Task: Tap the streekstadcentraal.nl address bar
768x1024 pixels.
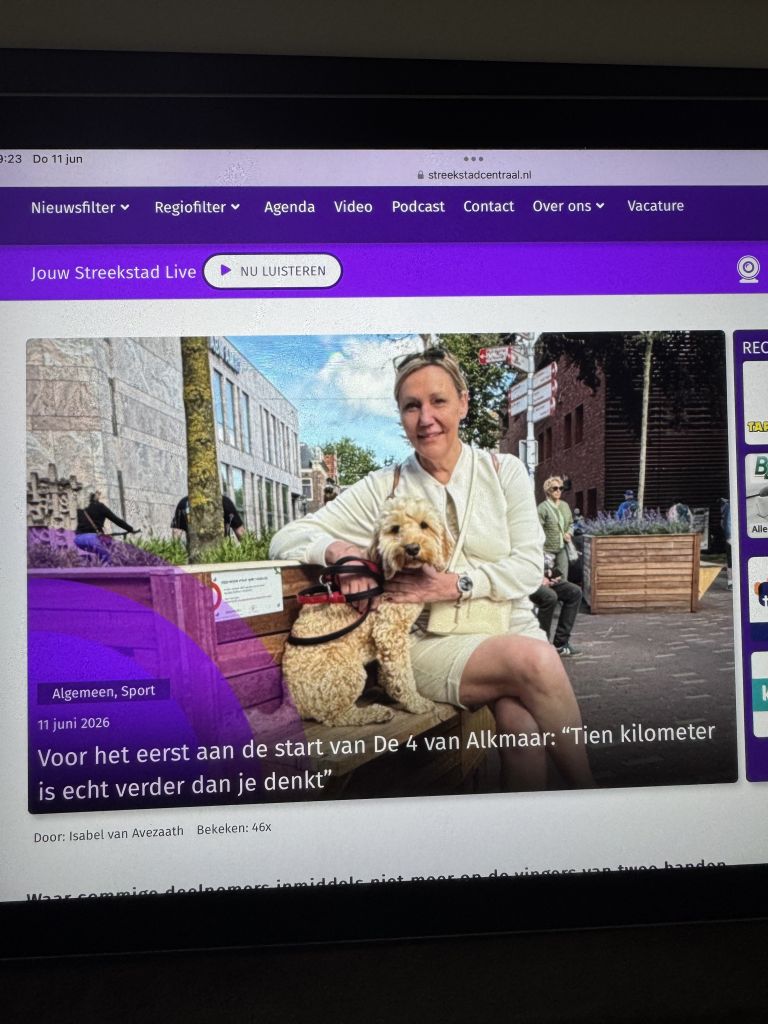Action: pyautogui.click(x=473, y=175)
